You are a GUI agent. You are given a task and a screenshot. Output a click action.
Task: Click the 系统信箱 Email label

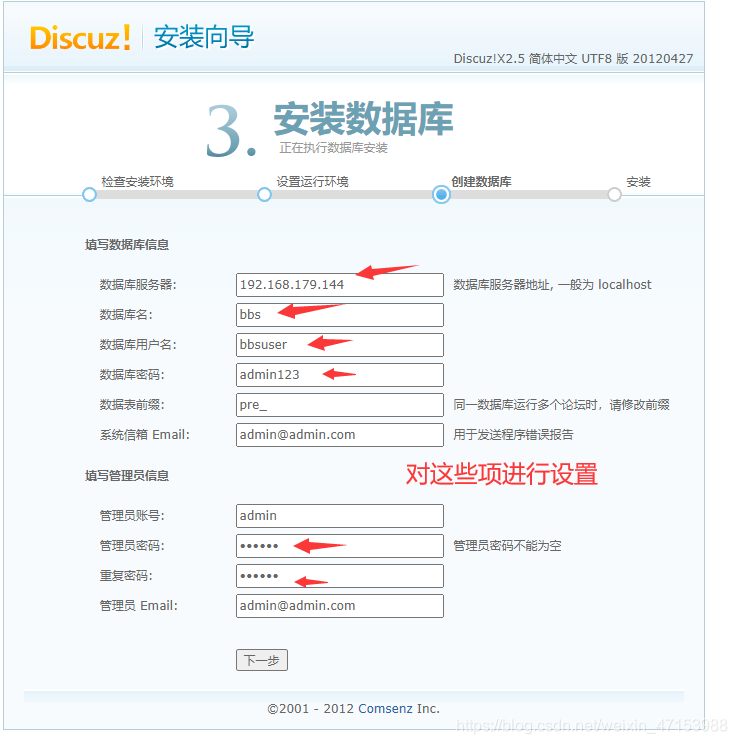[x=144, y=435]
